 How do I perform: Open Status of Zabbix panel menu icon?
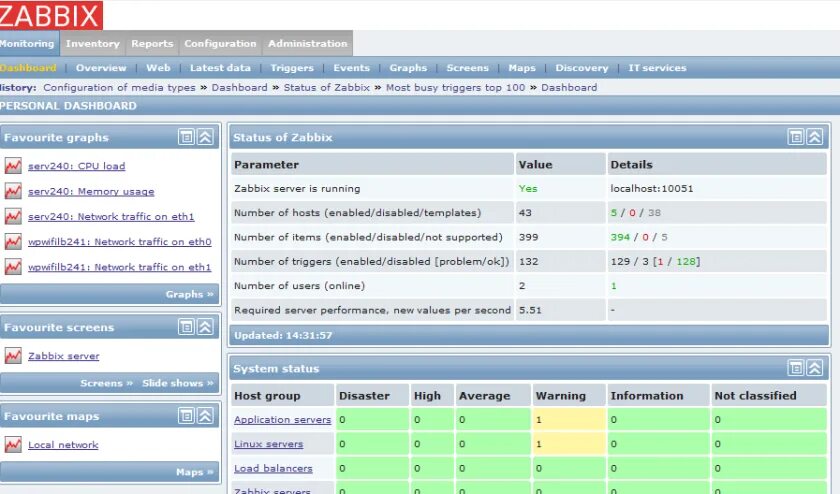tap(796, 137)
